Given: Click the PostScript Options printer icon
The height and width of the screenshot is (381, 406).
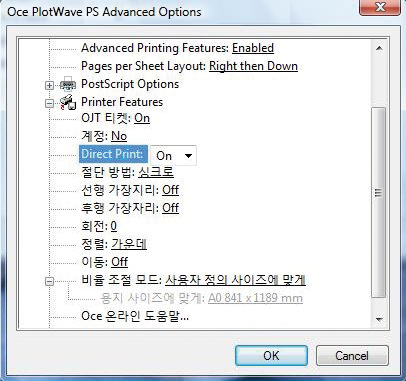Looking at the screenshot, I should (x=68, y=84).
